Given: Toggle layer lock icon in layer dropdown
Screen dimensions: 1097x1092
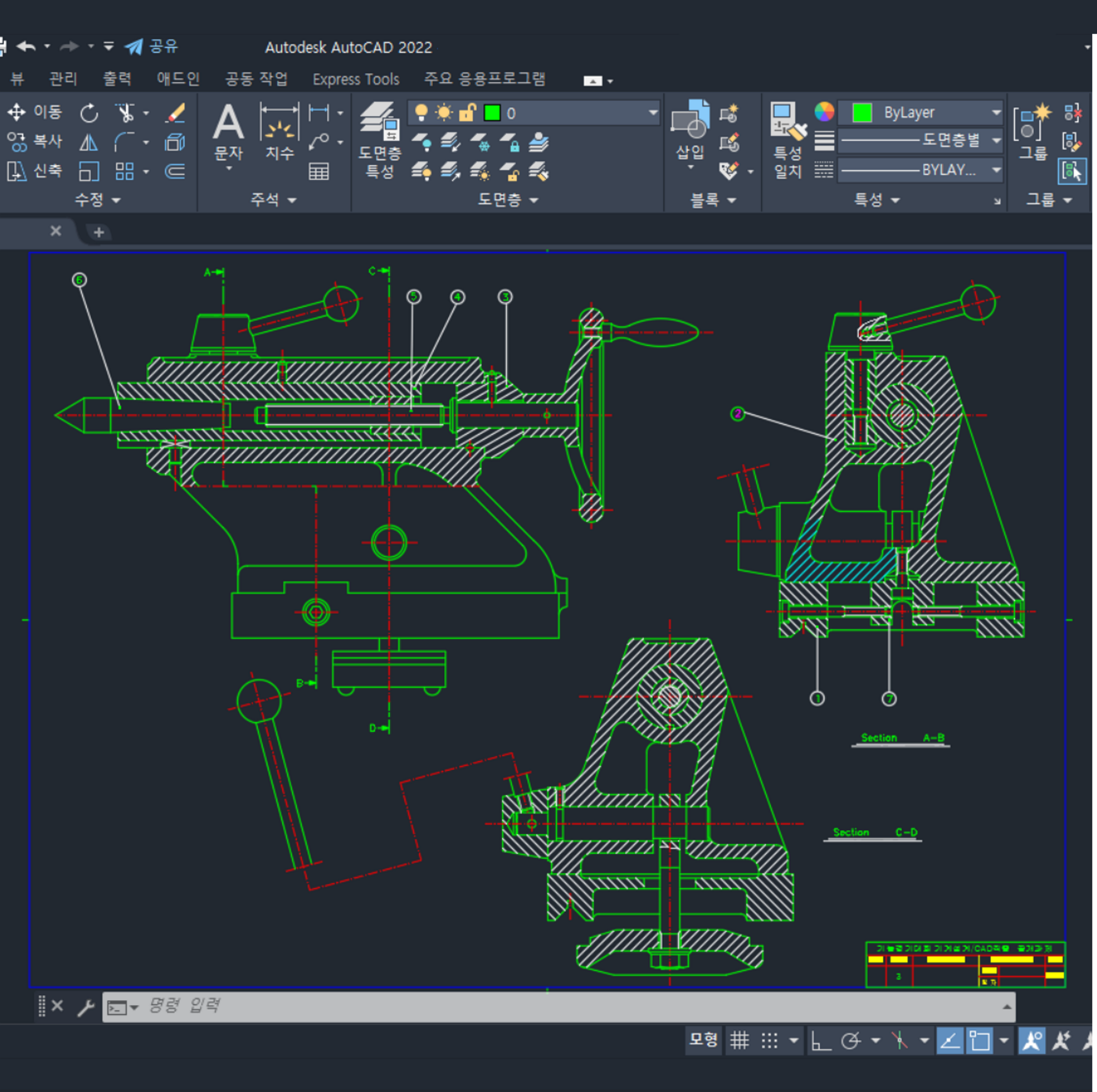Looking at the screenshot, I should coord(467,113).
